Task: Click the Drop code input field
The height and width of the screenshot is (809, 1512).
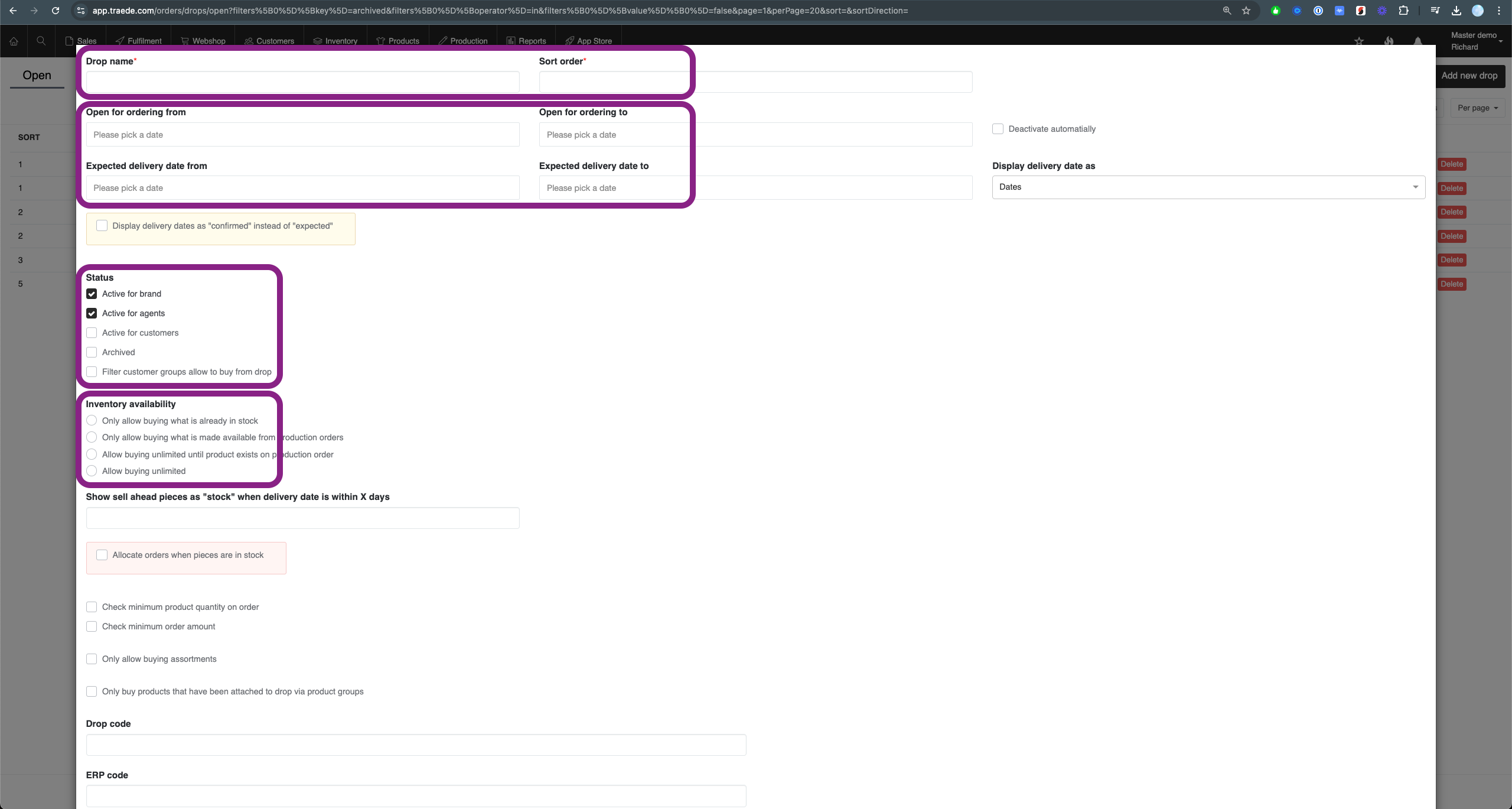Action: [416, 745]
